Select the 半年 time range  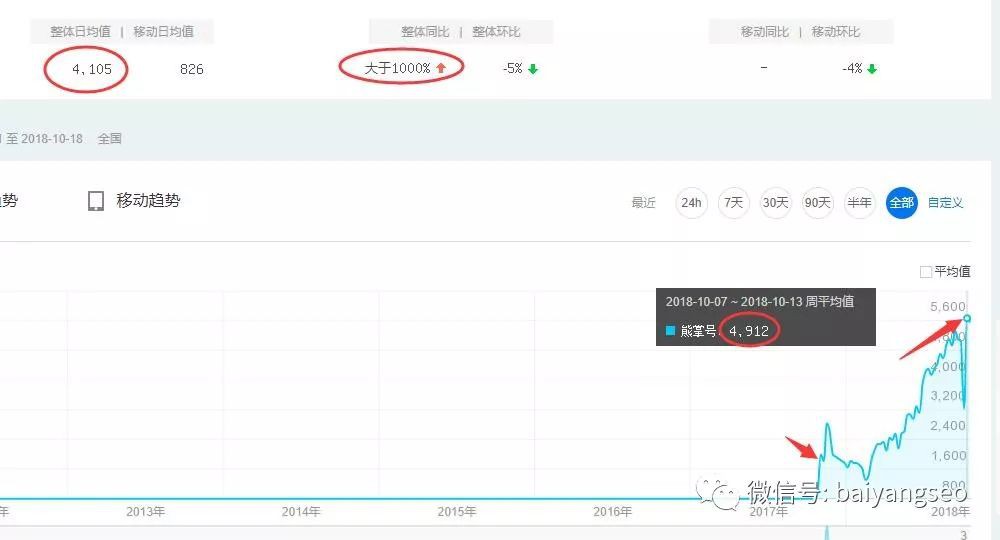pyautogui.click(x=859, y=203)
